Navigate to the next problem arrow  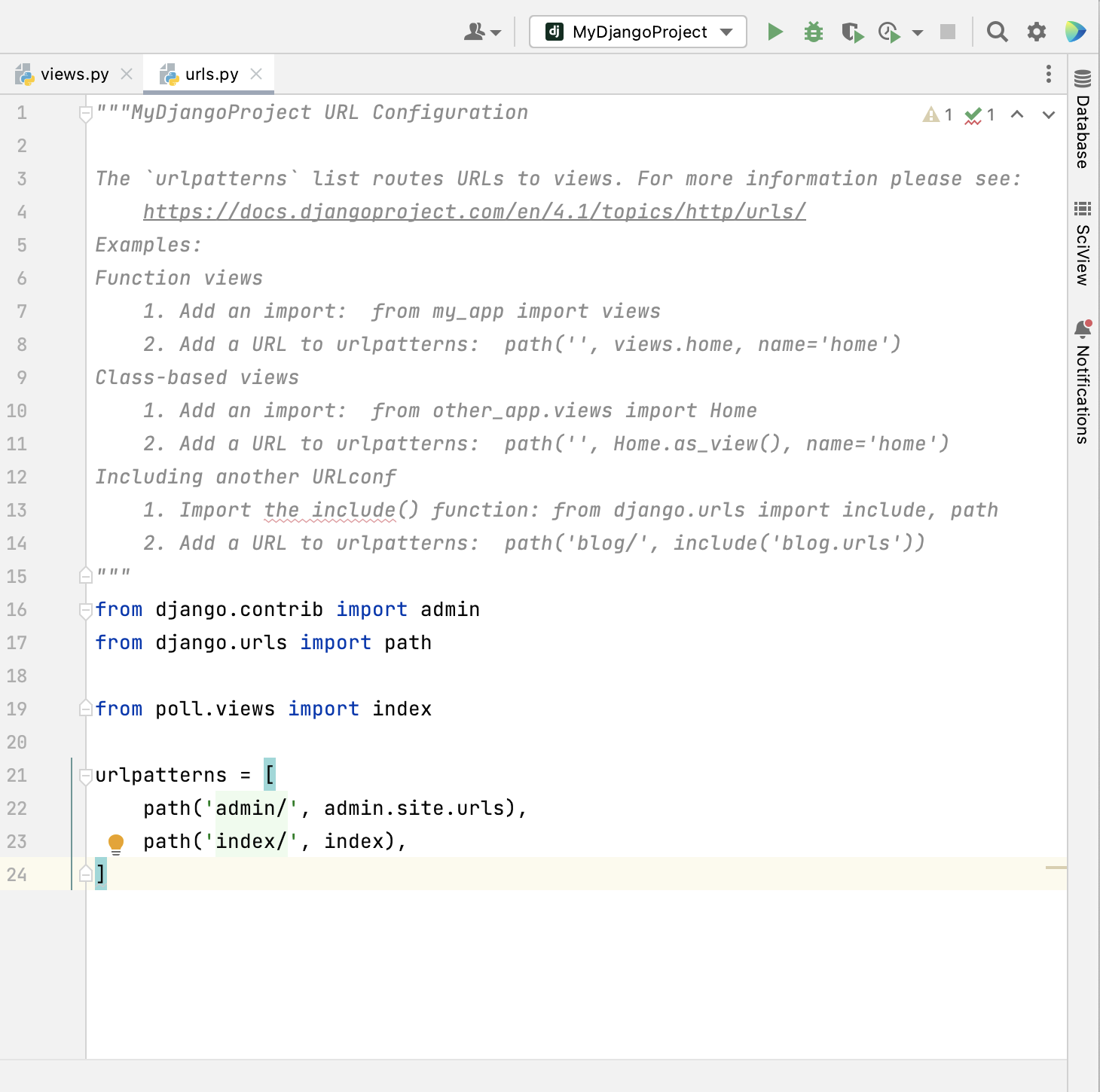point(1047,114)
